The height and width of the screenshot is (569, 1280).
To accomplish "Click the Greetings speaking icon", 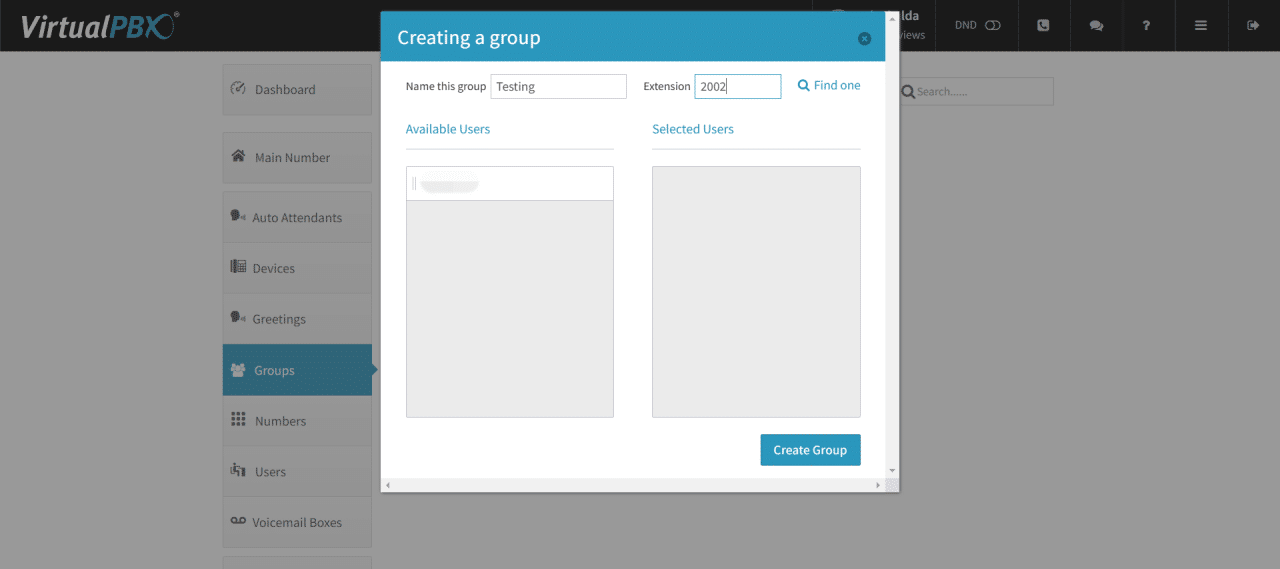I will pyautogui.click(x=238, y=318).
